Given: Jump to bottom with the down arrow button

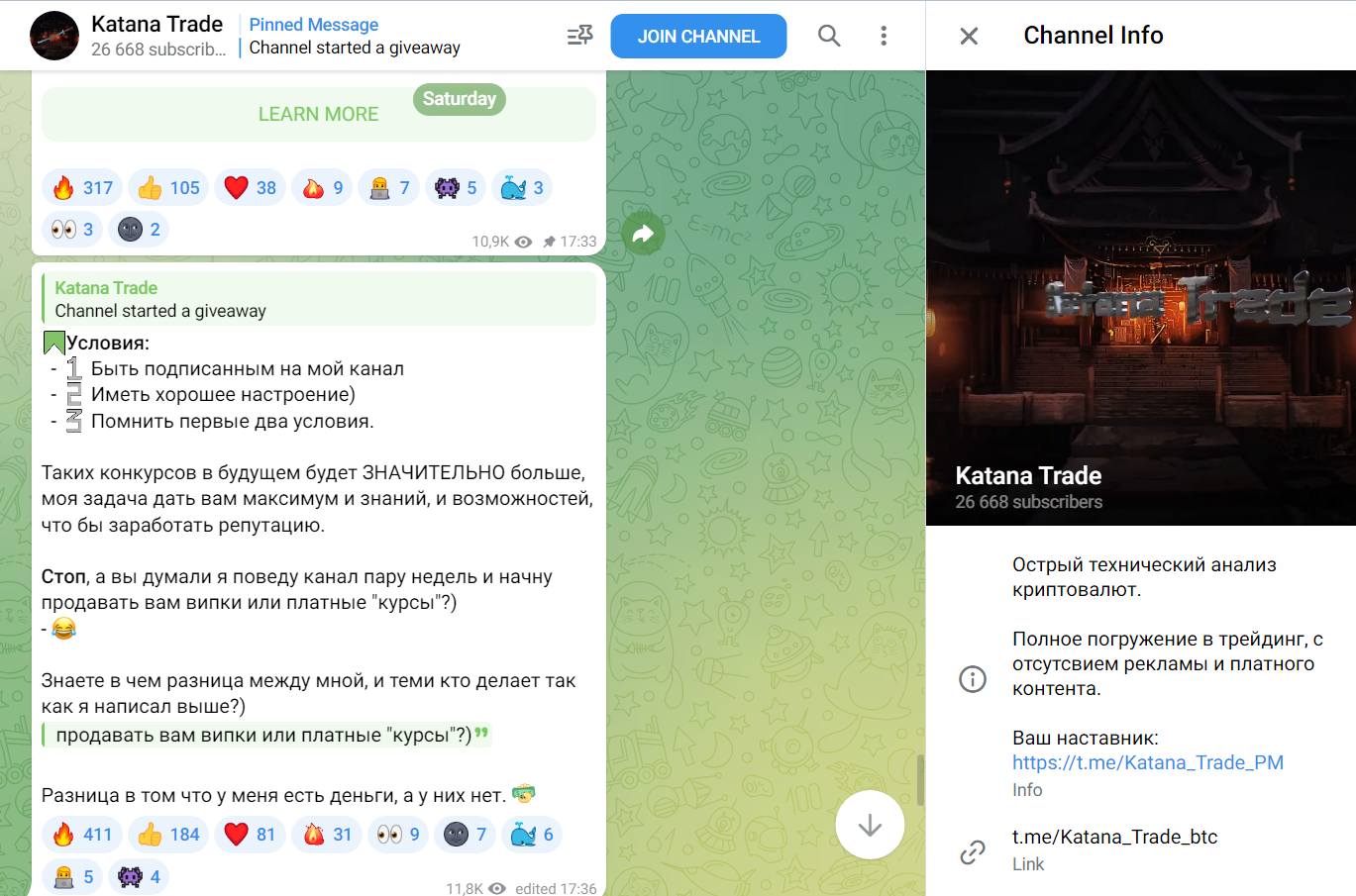Looking at the screenshot, I should pyautogui.click(x=870, y=825).
